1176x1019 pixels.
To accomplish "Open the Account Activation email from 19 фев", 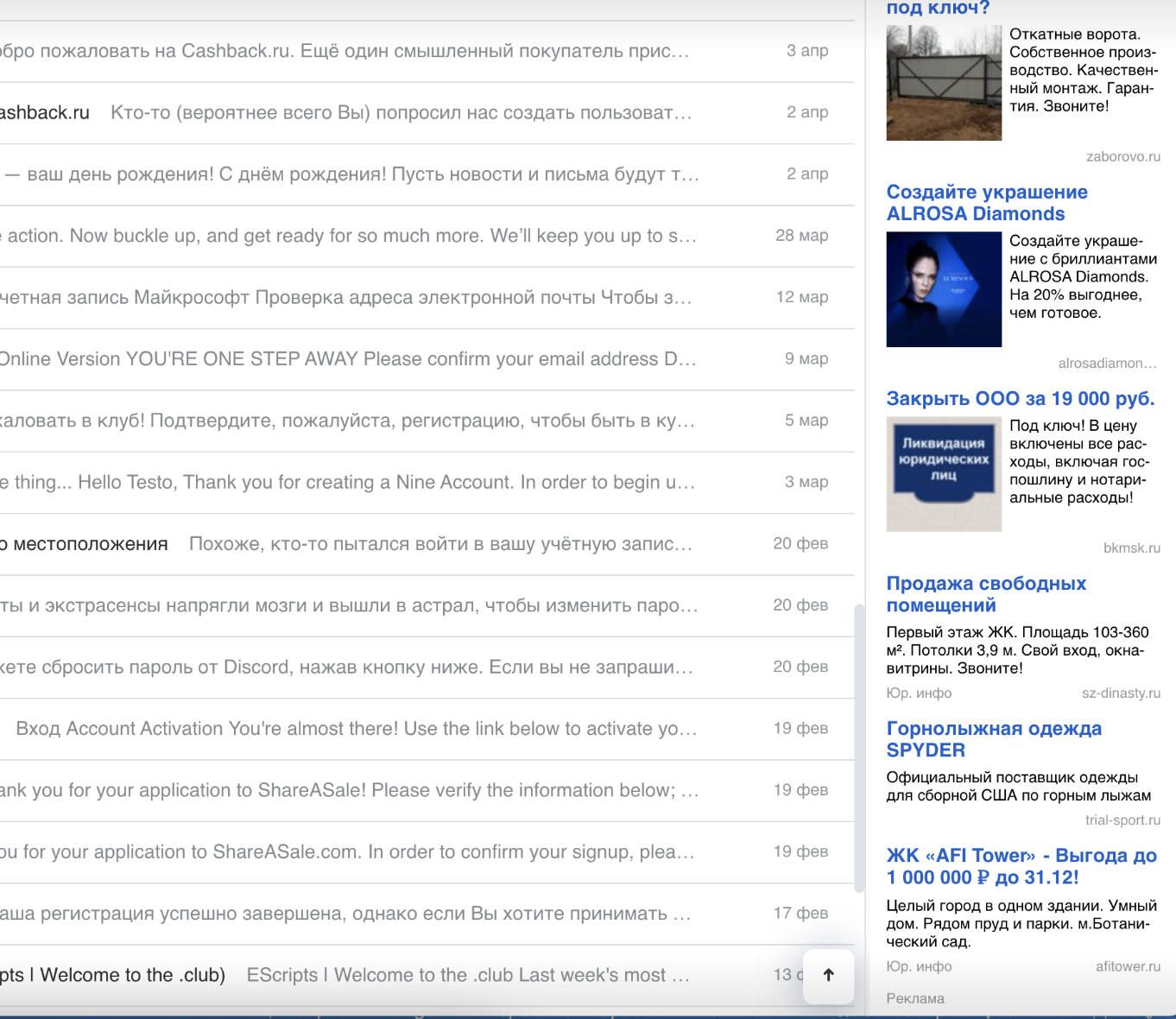I will 389,728.
